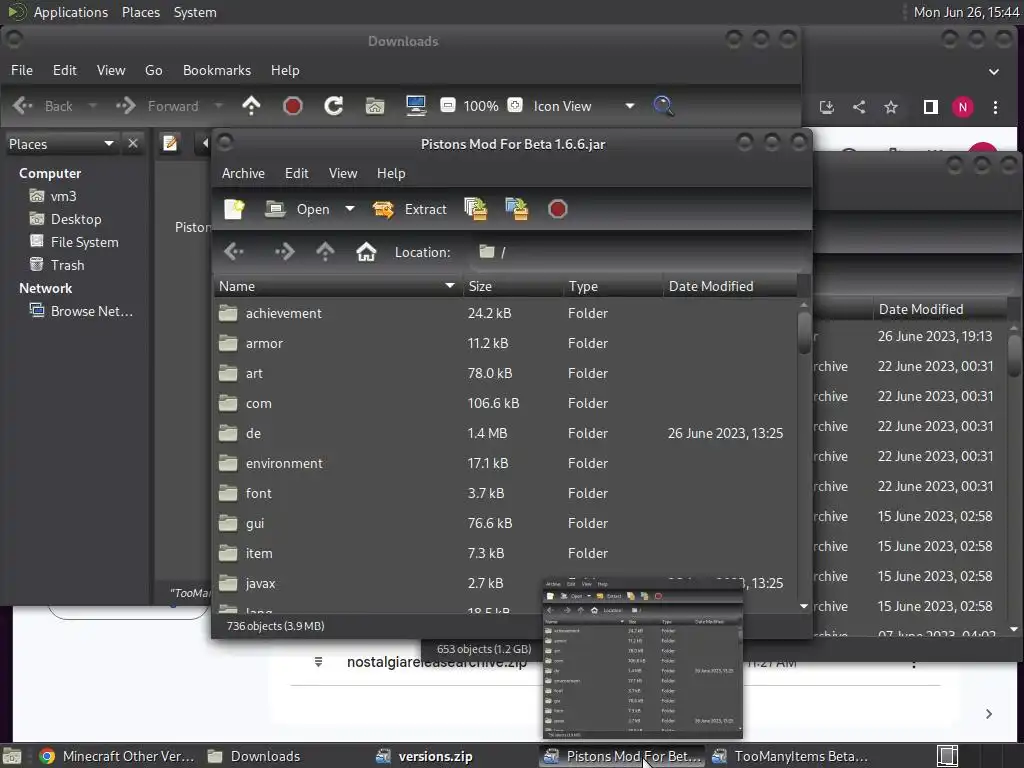This screenshot has height=768, width=1024.
Task: Open the View menu in archive manager
Action: (x=343, y=173)
